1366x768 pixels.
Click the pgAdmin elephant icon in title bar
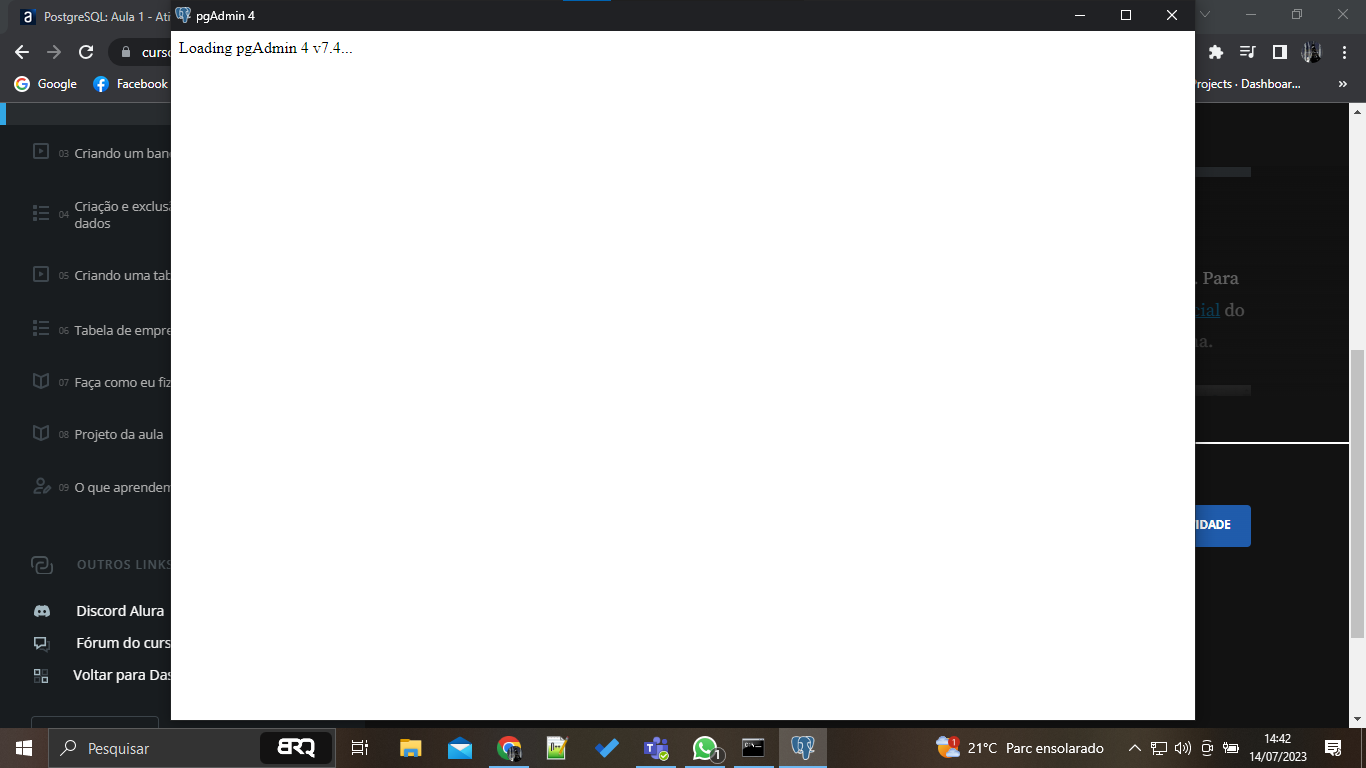183,15
